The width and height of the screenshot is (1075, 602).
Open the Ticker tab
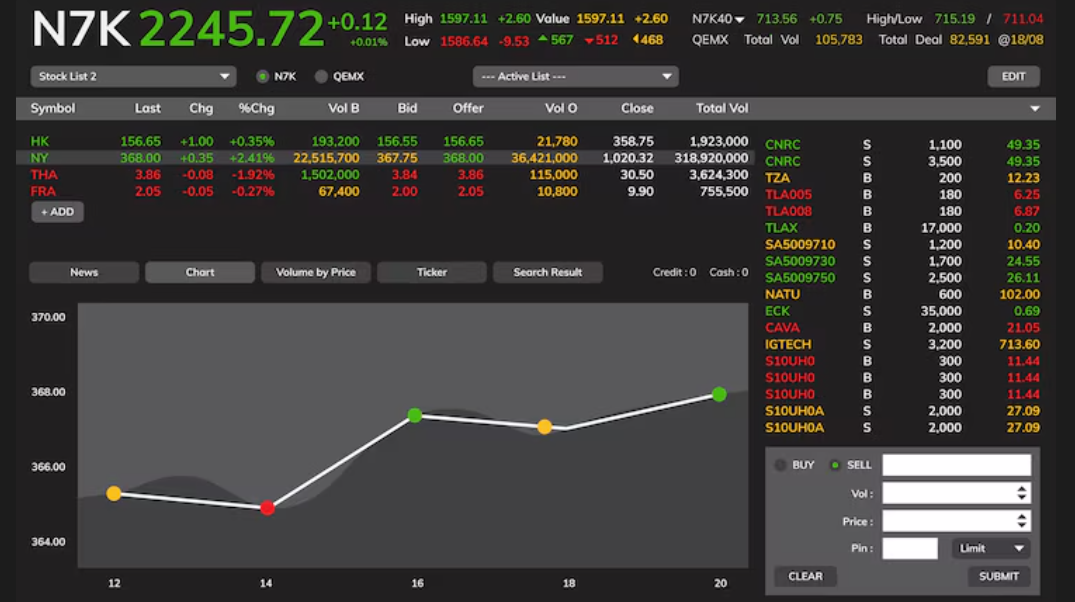click(432, 272)
